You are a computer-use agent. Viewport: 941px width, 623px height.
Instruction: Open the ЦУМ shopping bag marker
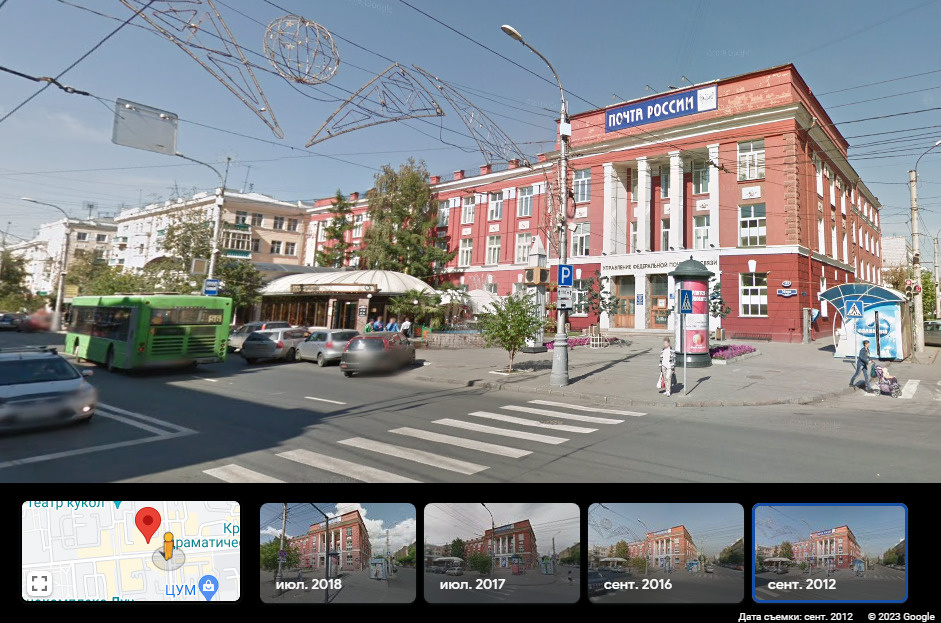(x=208, y=587)
